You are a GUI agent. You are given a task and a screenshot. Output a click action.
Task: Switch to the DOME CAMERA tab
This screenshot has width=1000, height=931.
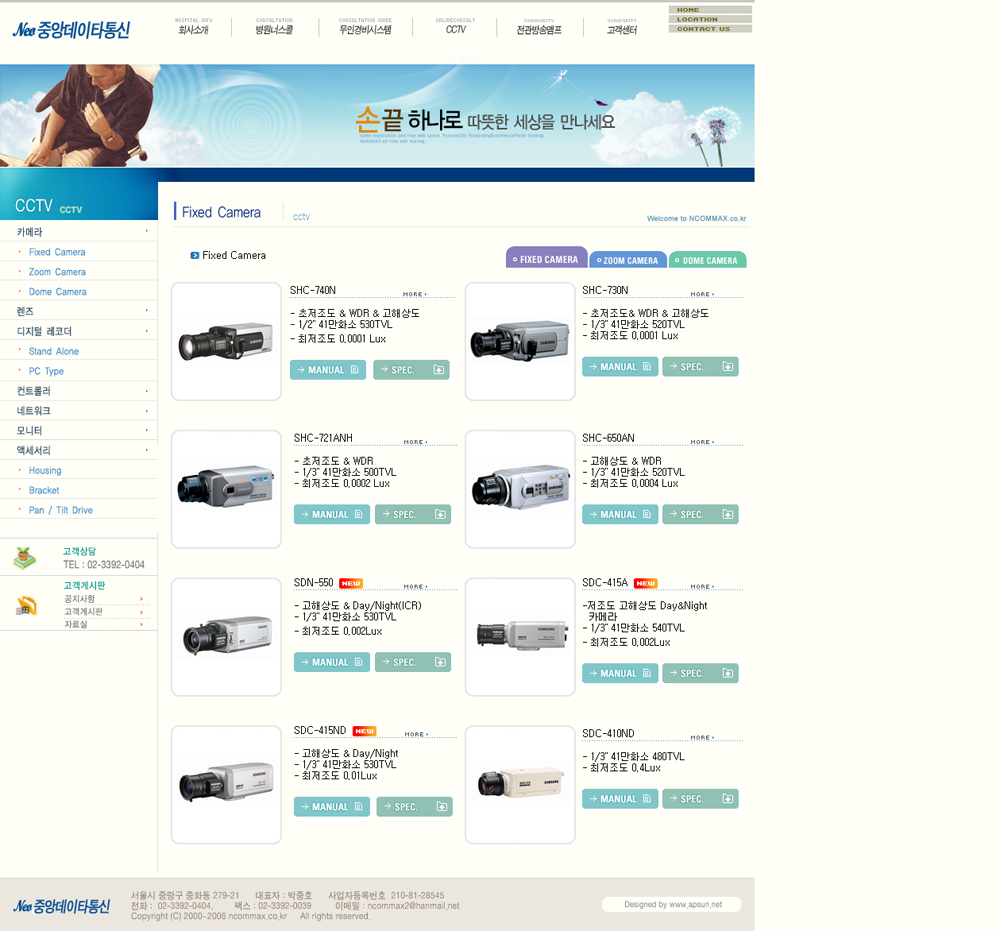708,260
